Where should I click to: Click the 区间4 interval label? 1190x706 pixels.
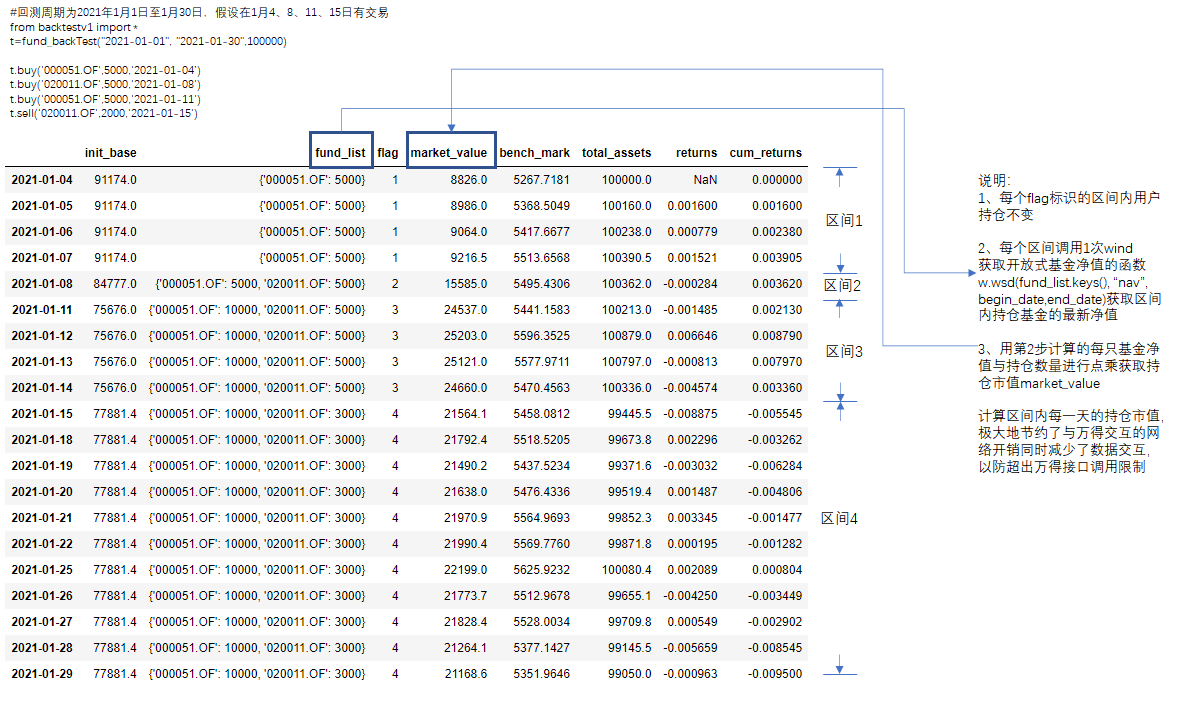pyautogui.click(x=839, y=518)
